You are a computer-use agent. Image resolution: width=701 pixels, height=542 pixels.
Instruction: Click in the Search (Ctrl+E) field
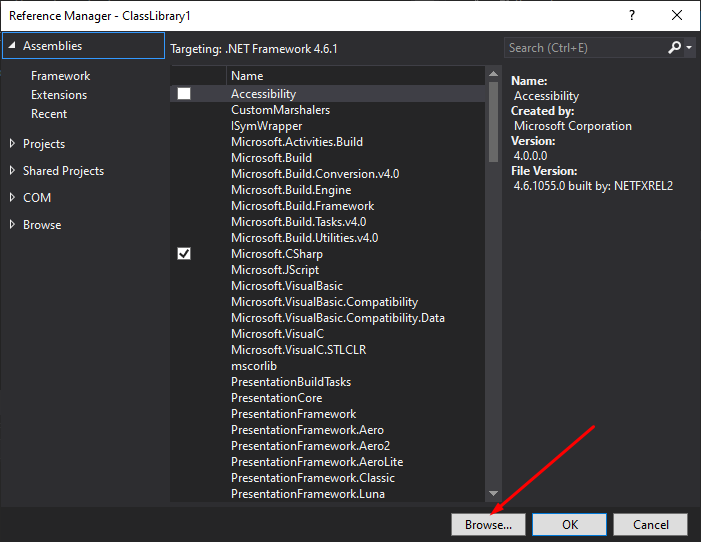coord(585,47)
